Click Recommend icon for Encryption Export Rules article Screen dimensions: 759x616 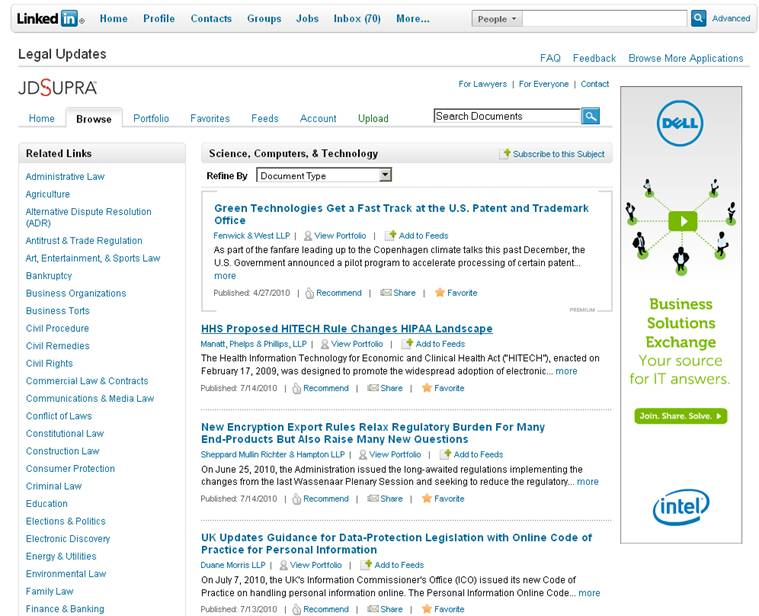coord(297,499)
